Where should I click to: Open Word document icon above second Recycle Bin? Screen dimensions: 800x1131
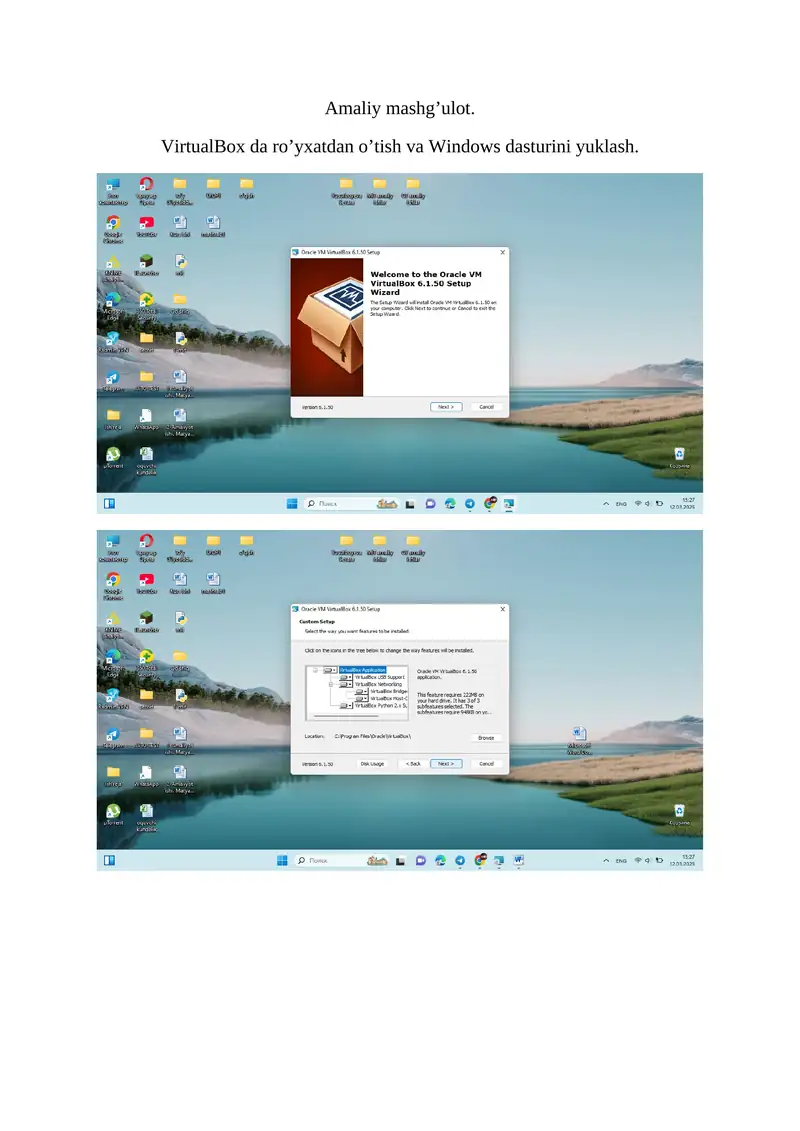579,741
